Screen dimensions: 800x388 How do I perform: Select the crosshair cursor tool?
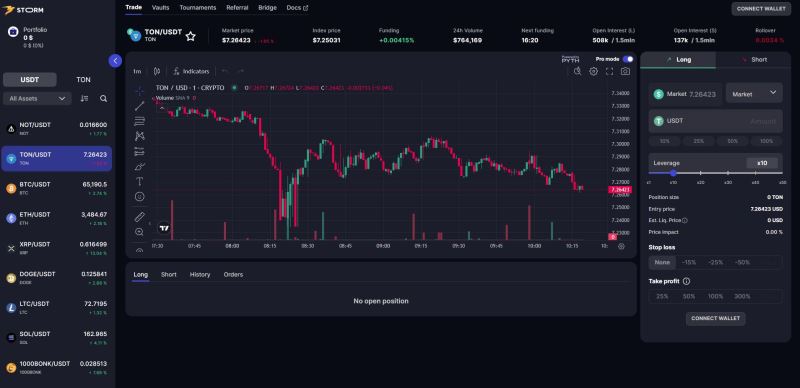click(139, 91)
